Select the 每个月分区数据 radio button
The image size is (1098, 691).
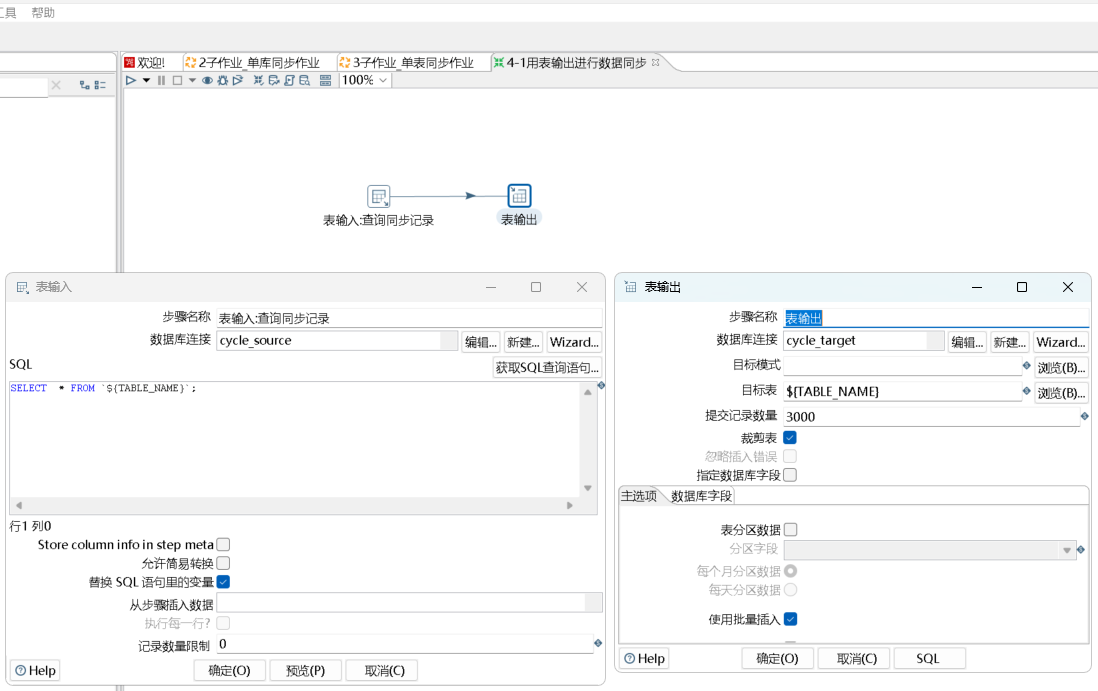point(791,571)
